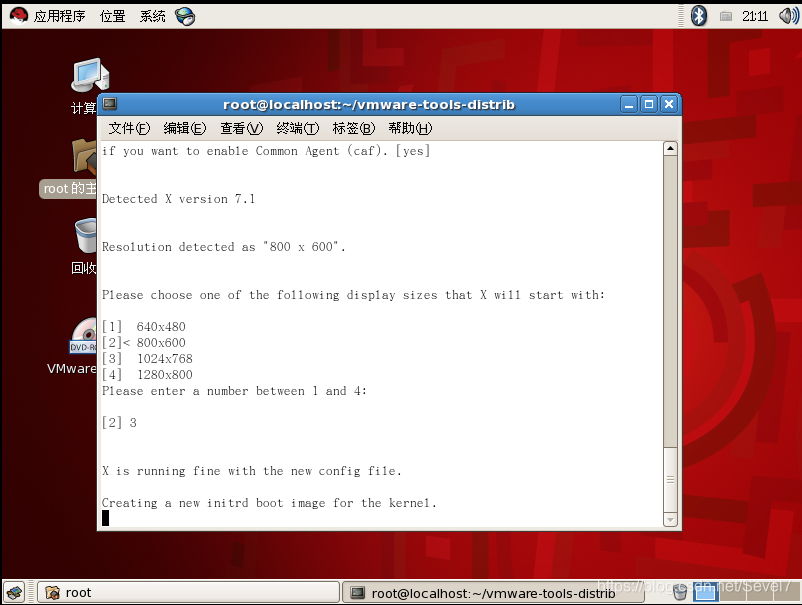Click the terminal window menu icon in titlebar
This screenshot has width=802, height=605.
pyautogui.click(x=109, y=104)
